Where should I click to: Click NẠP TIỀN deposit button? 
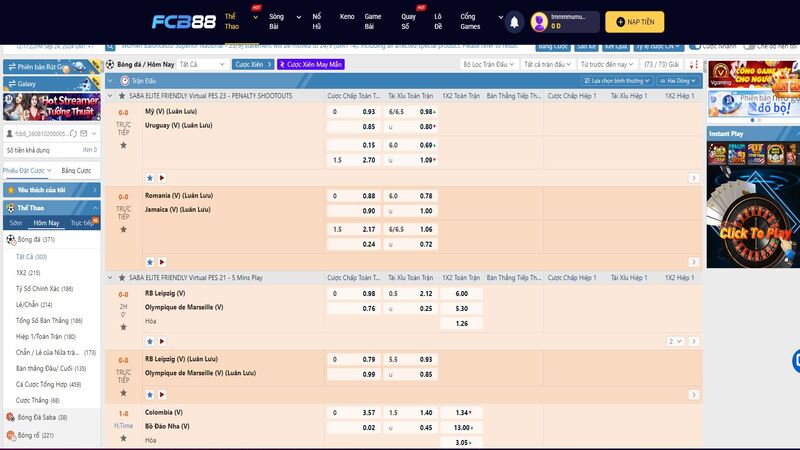pos(635,22)
